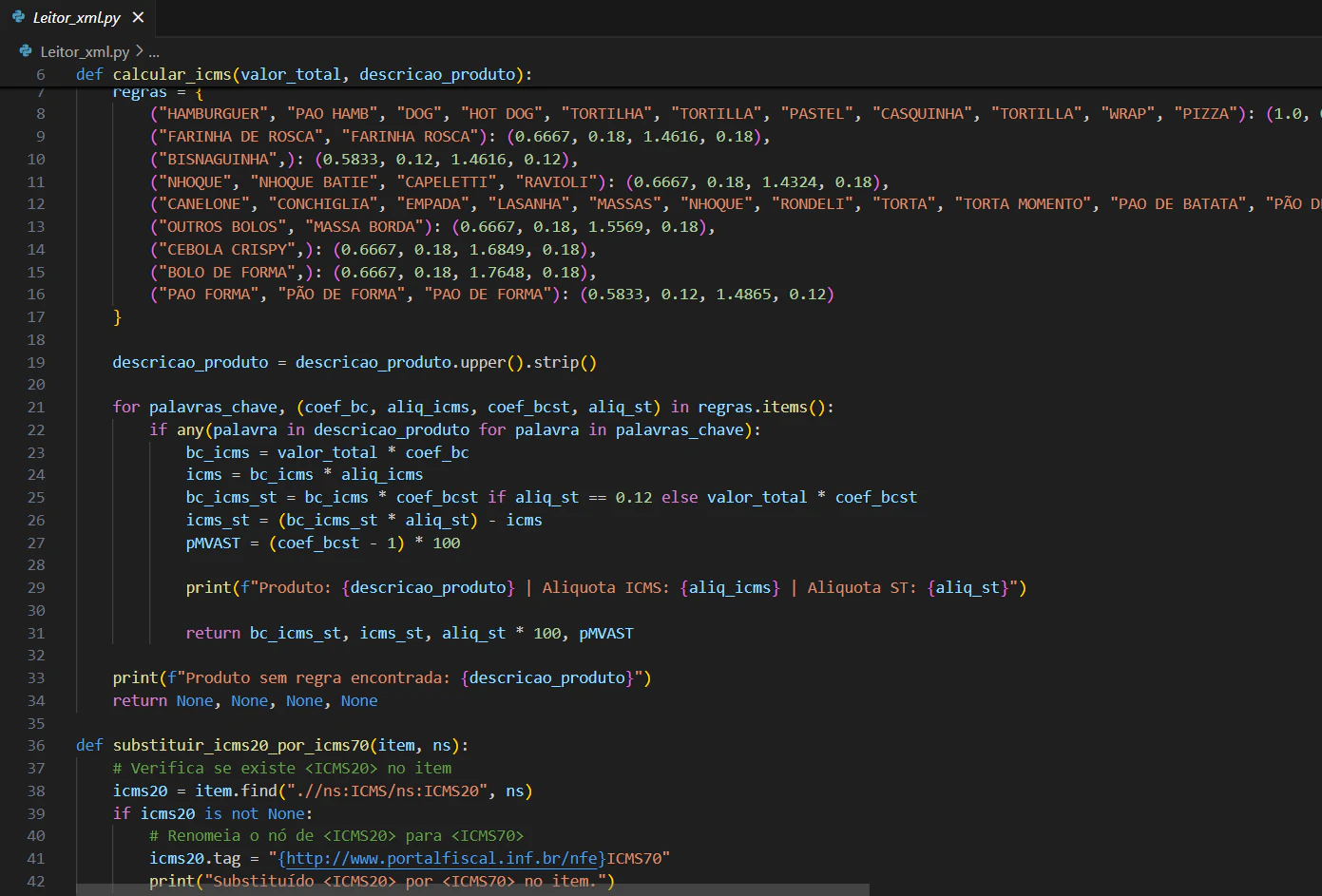Expand the breadcrumb chevron after Leitor_xml.py
The height and width of the screenshot is (896, 1322).
pos(139,51)
